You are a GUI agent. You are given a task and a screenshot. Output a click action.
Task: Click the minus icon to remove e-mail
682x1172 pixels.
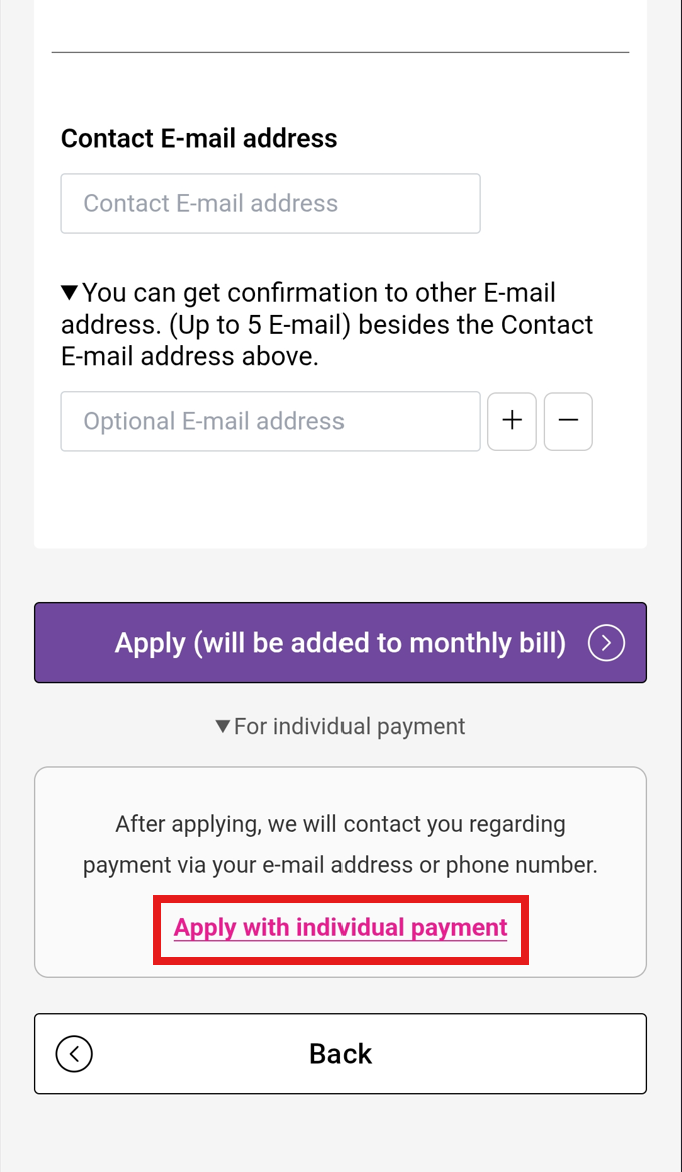pos(568,421)
